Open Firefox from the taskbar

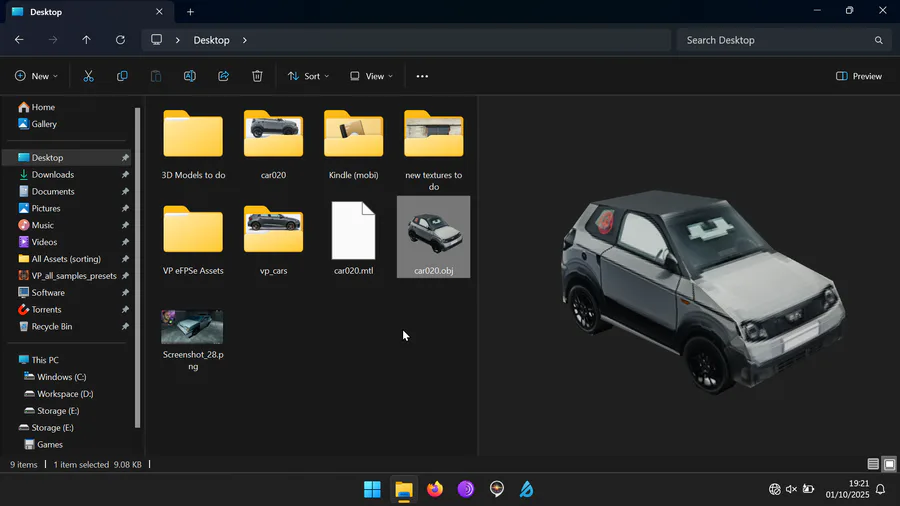(434, 489)
